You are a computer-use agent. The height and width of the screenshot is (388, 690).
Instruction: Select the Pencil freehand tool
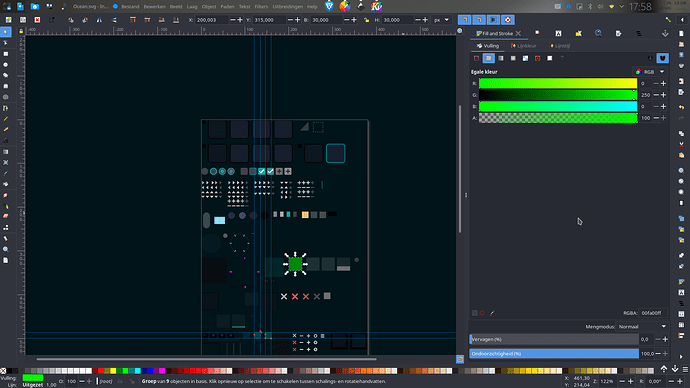pos(5,119)
